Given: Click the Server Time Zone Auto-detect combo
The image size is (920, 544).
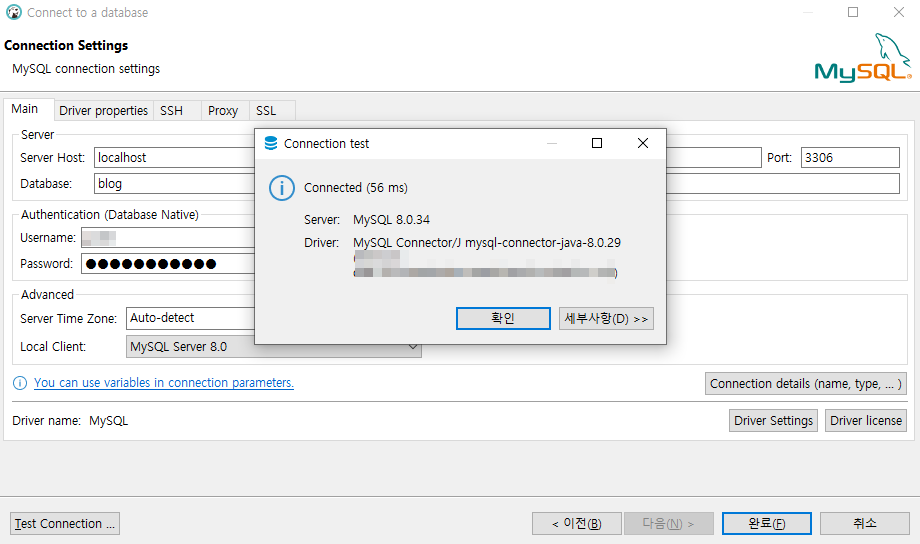Looking at the screenshot, I should pos(191,318).
